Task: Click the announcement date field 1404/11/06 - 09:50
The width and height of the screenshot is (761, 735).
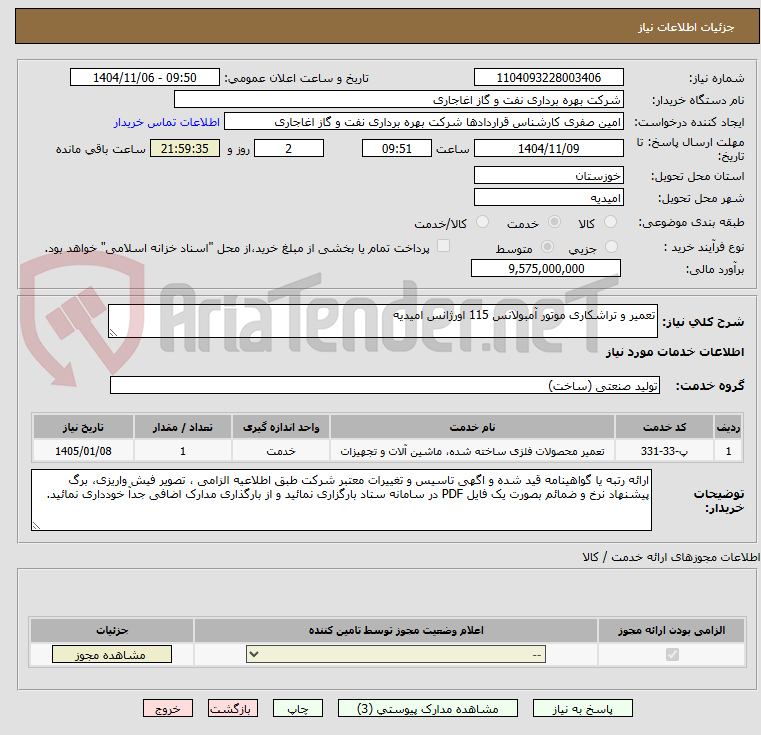Action: [145, 77]
